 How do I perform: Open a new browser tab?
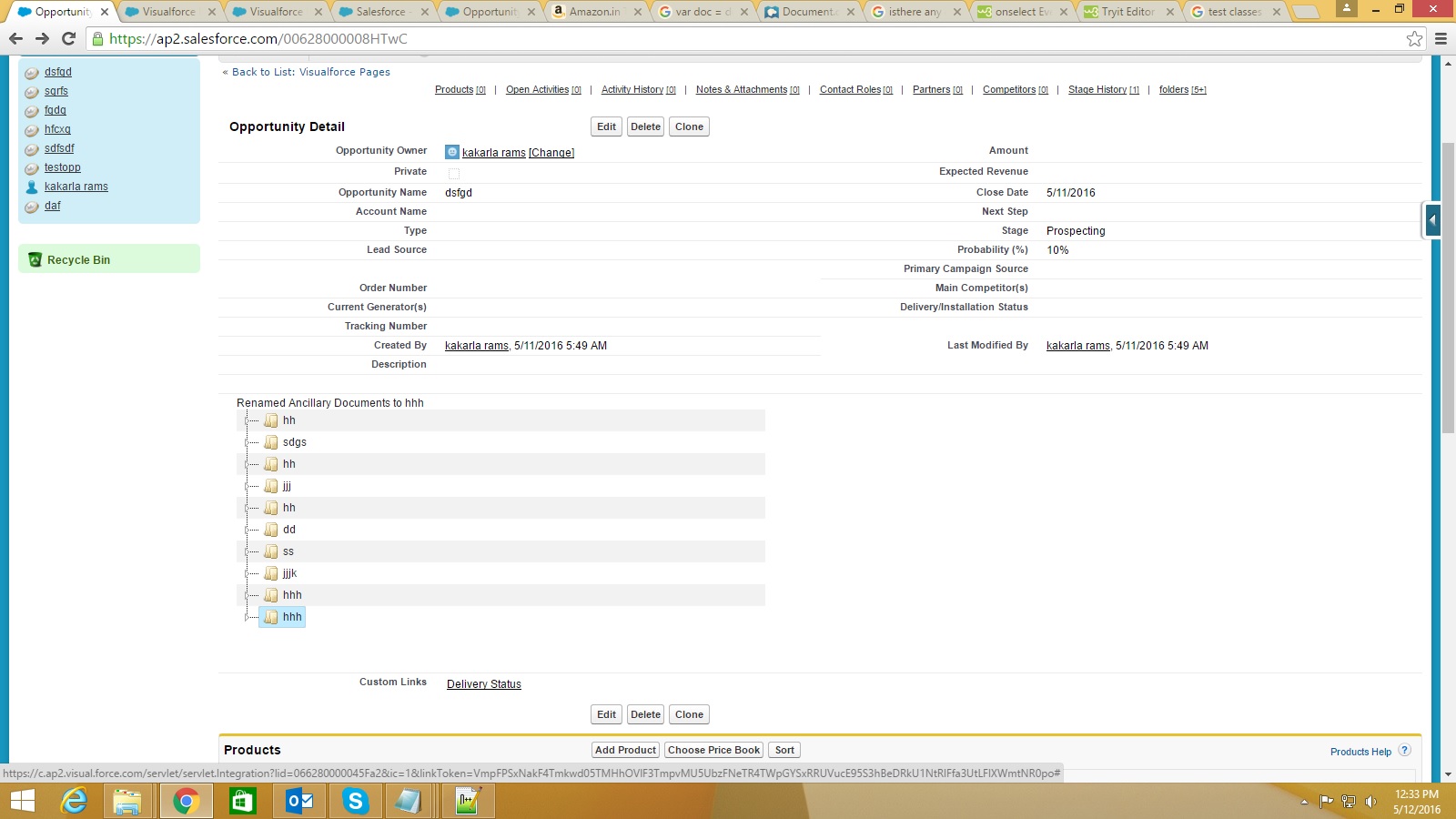click(1305, 12)
